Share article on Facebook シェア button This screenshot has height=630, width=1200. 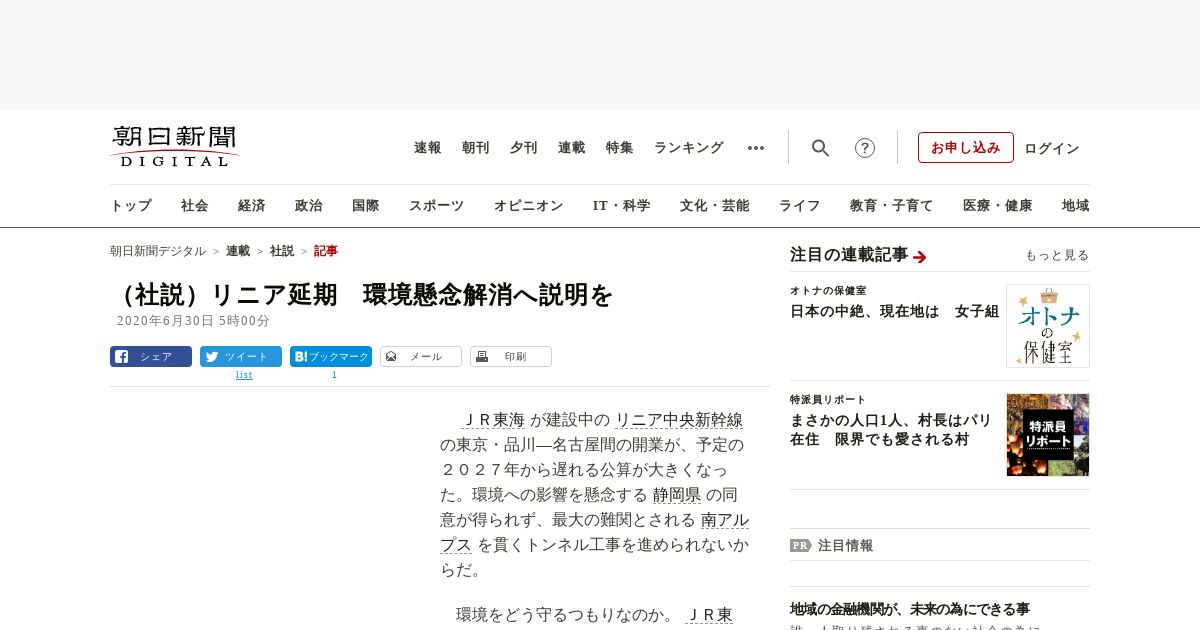(x=151, y=357)
